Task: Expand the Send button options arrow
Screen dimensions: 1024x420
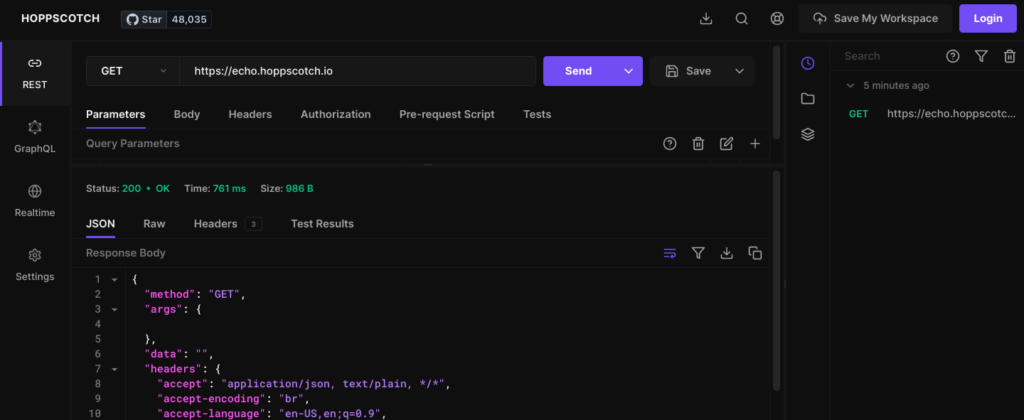Action: point(628,71)
